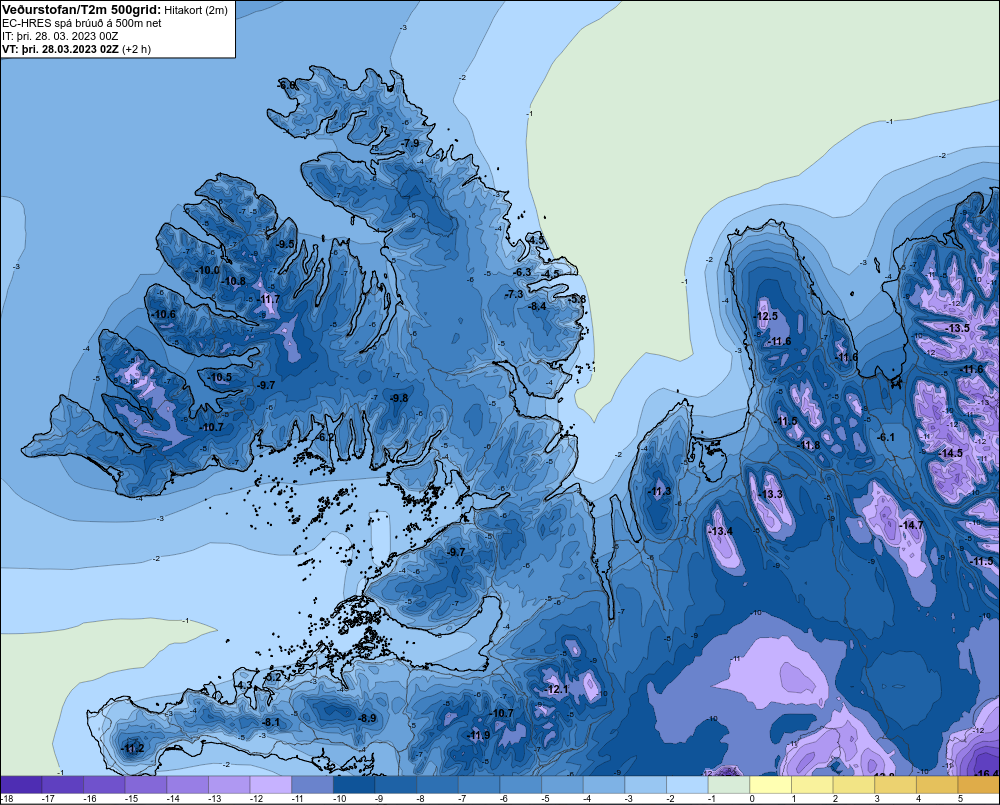
Task: Click the 5 tick label on the legend
Action: (960, 799)
